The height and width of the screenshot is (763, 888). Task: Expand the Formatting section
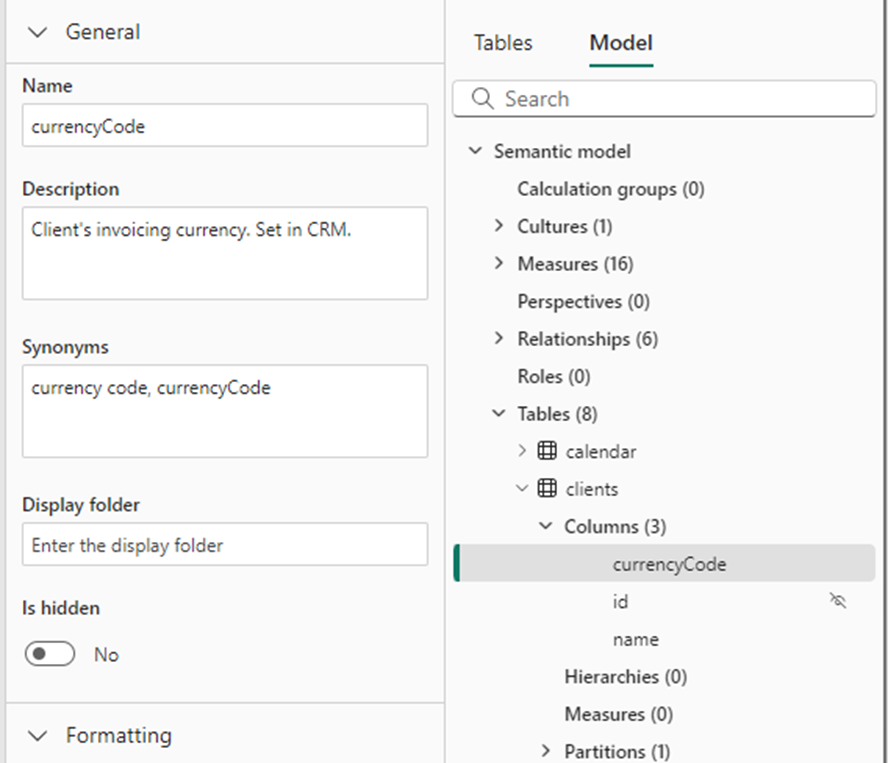(38, 736)
